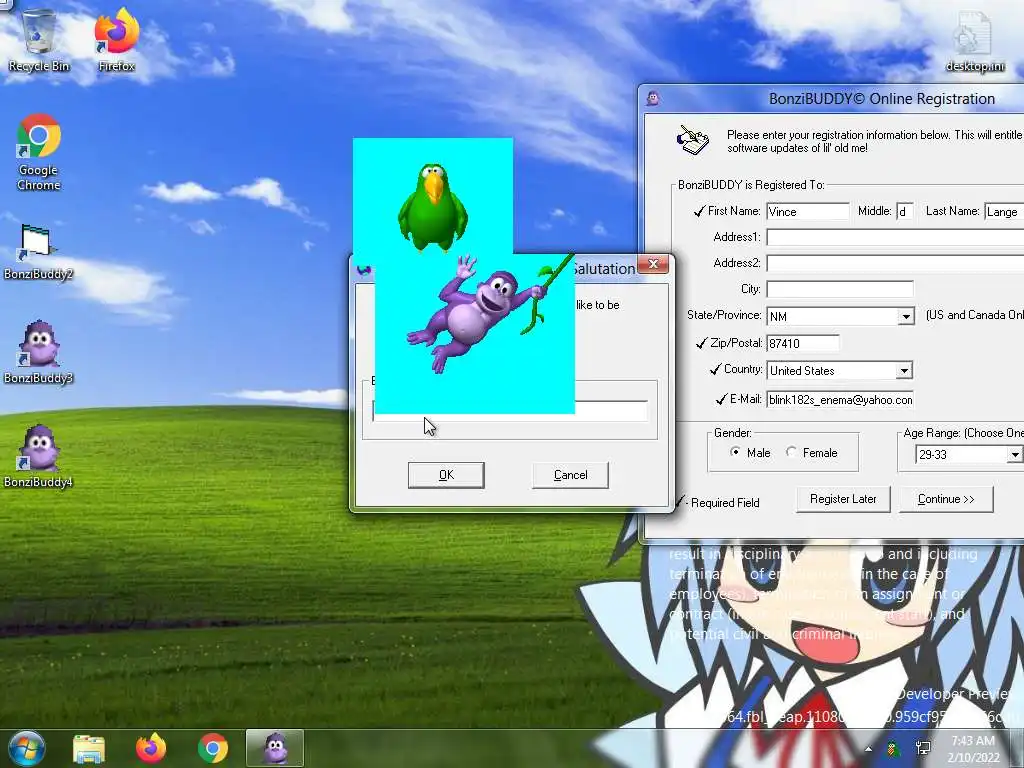Launch Firefox from the taskbar
Image resolution: width=1024 pixels, height=768 pixels.
(x=151, y=748)
